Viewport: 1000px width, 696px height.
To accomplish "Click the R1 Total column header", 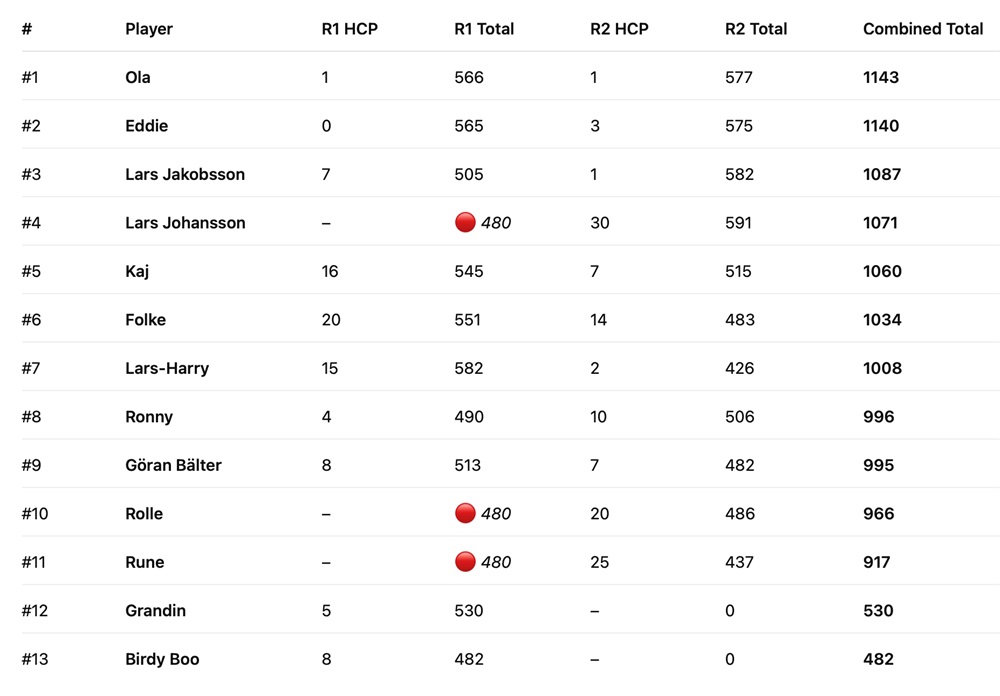I will (x=484, y=29).
